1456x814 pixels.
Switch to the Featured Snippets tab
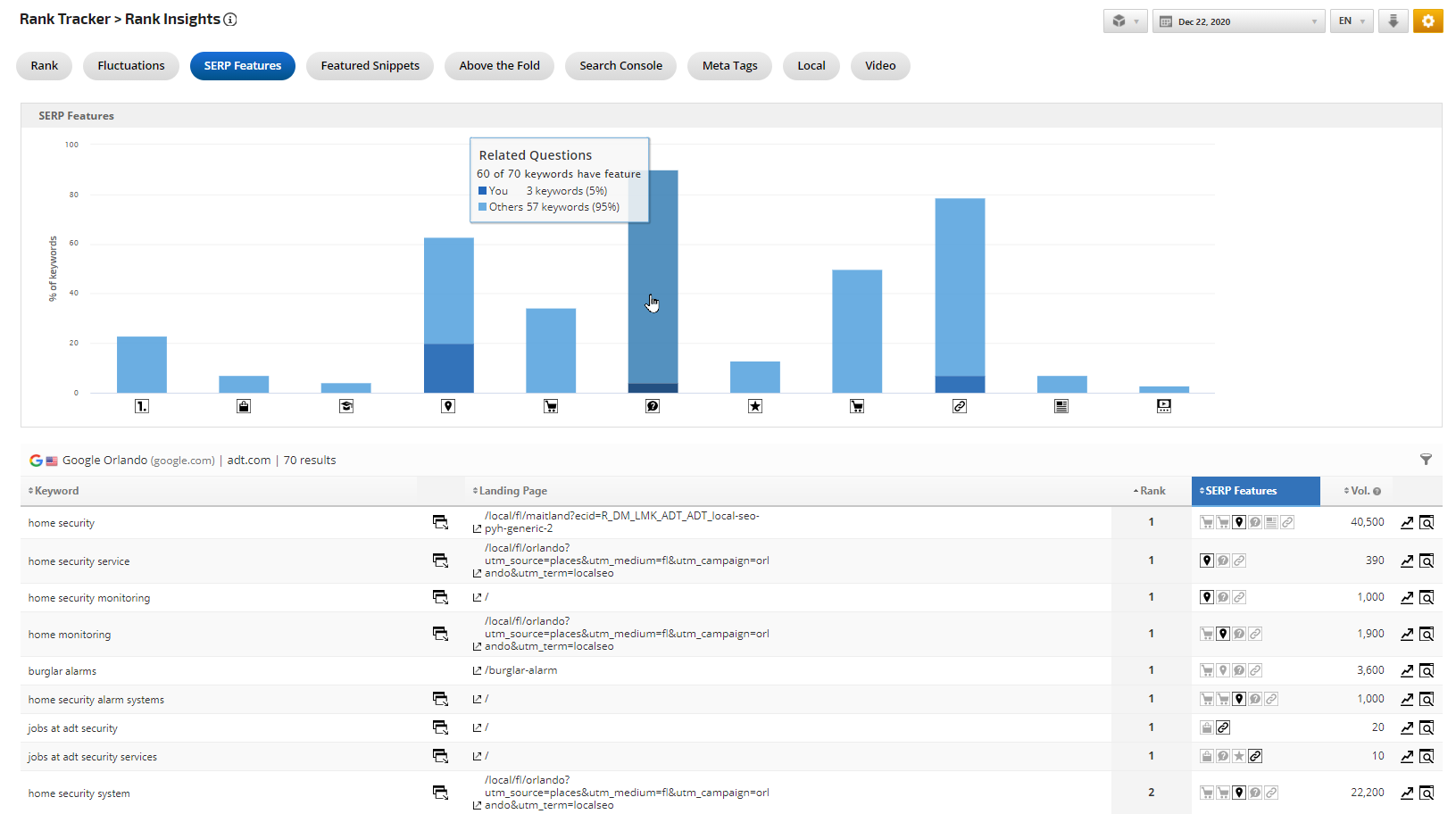(370, 66)
